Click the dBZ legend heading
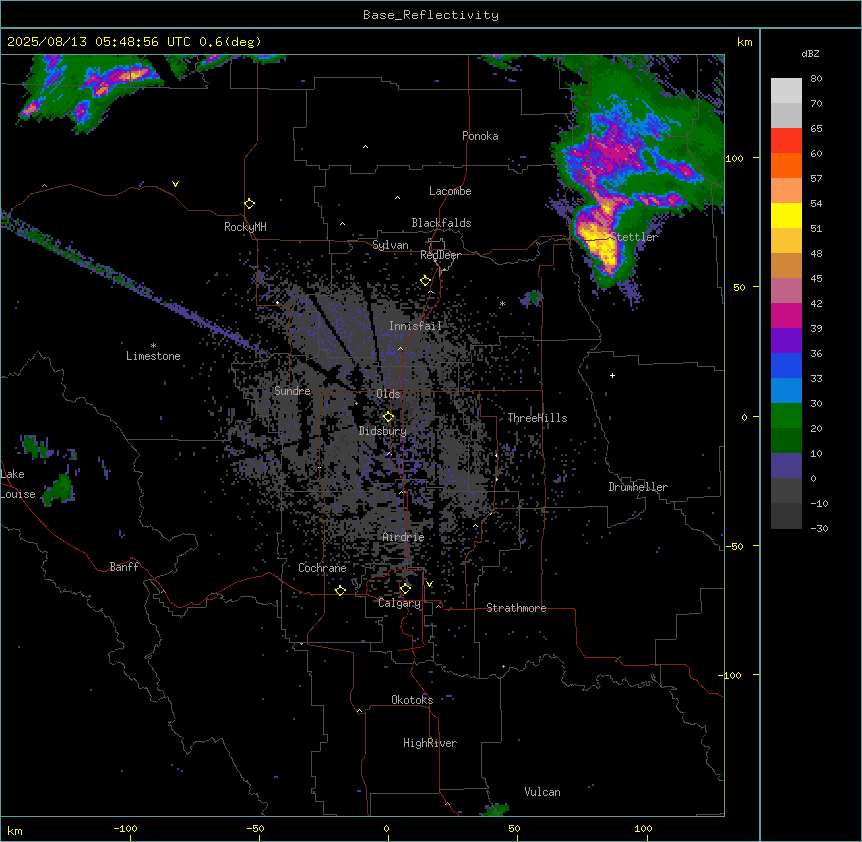The image size is (862, 842). [x=810, y=54]
